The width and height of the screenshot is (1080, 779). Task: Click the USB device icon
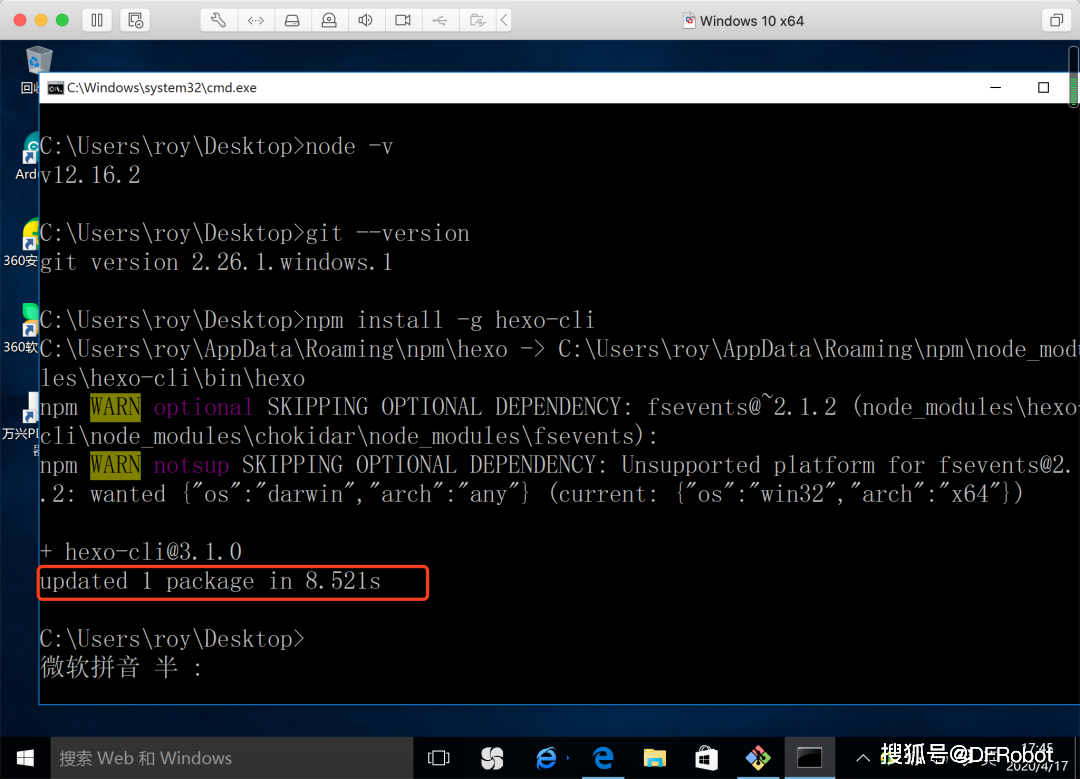pyautogui.click(x=439, y=20)
